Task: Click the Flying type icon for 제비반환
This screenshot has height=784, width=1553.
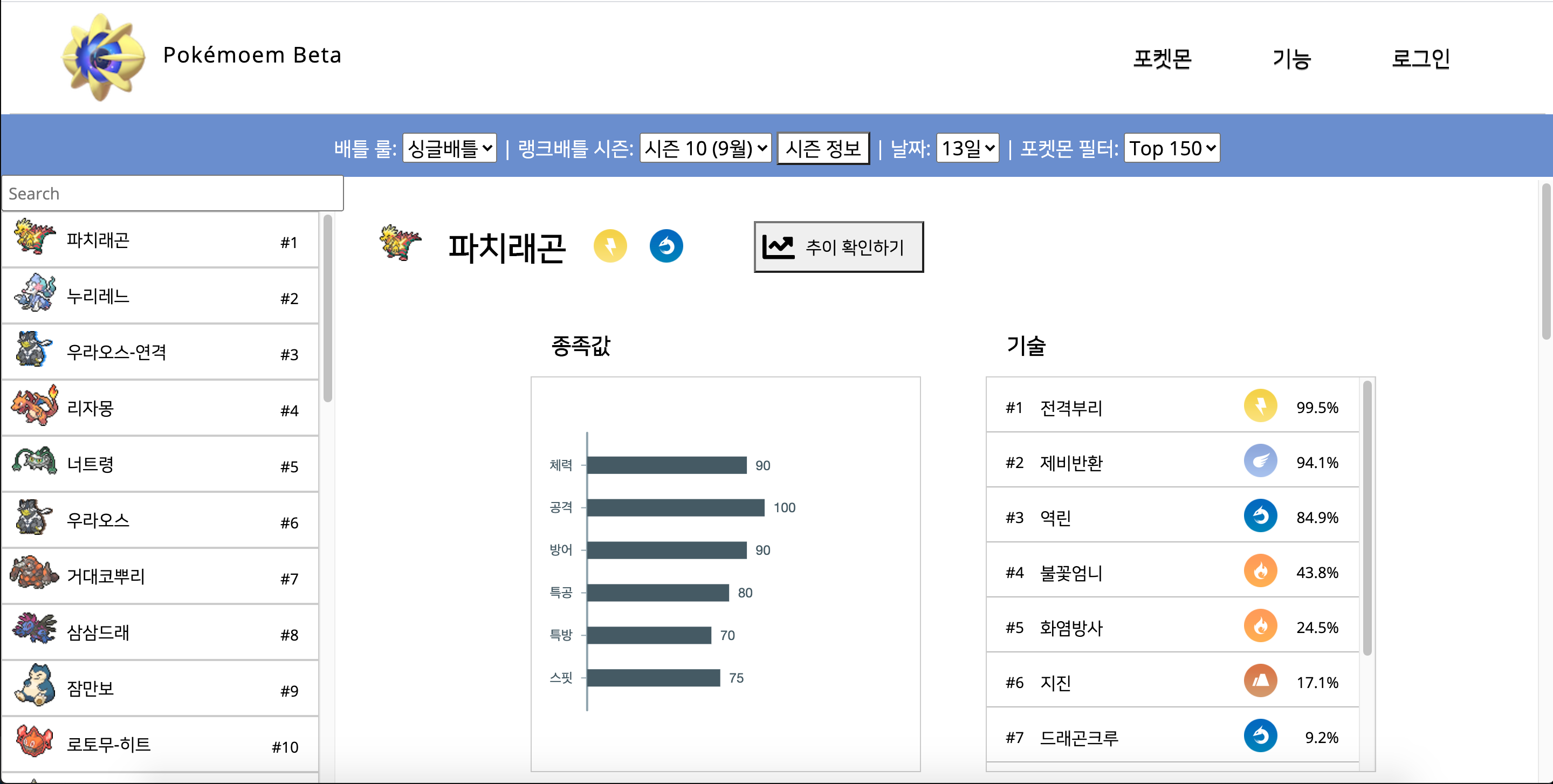Action: point(1260,462)
